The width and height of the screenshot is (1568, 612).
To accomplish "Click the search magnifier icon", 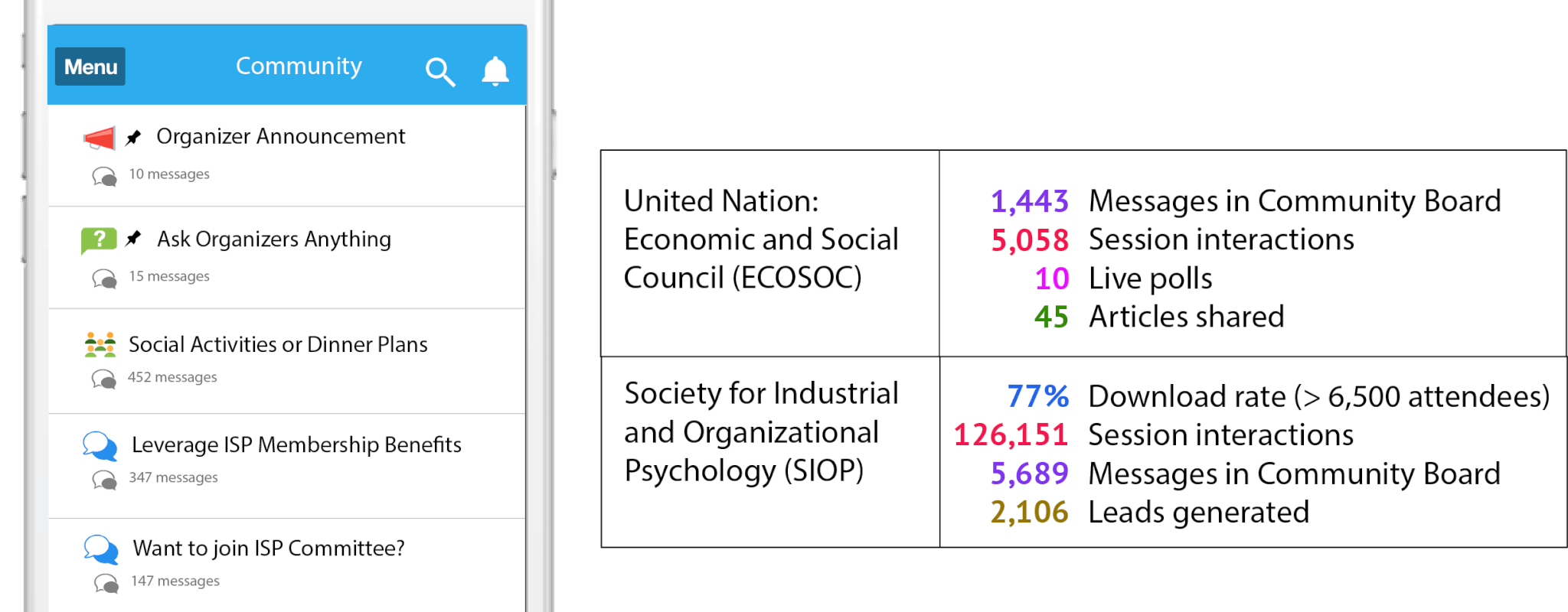I will click(440, 72).
